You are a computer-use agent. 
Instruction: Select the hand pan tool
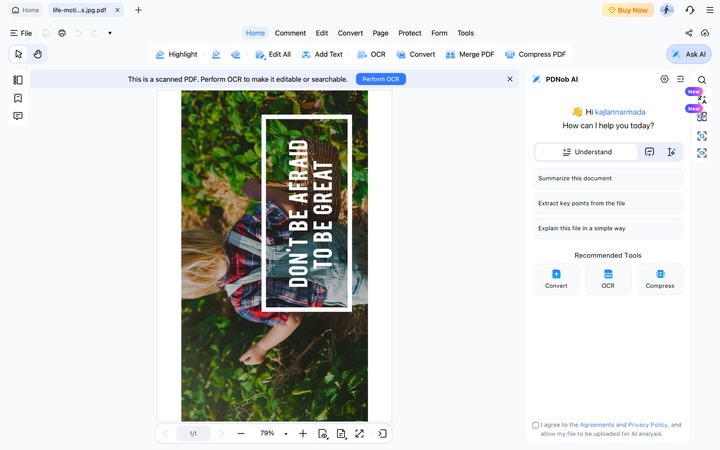(38, 54)
